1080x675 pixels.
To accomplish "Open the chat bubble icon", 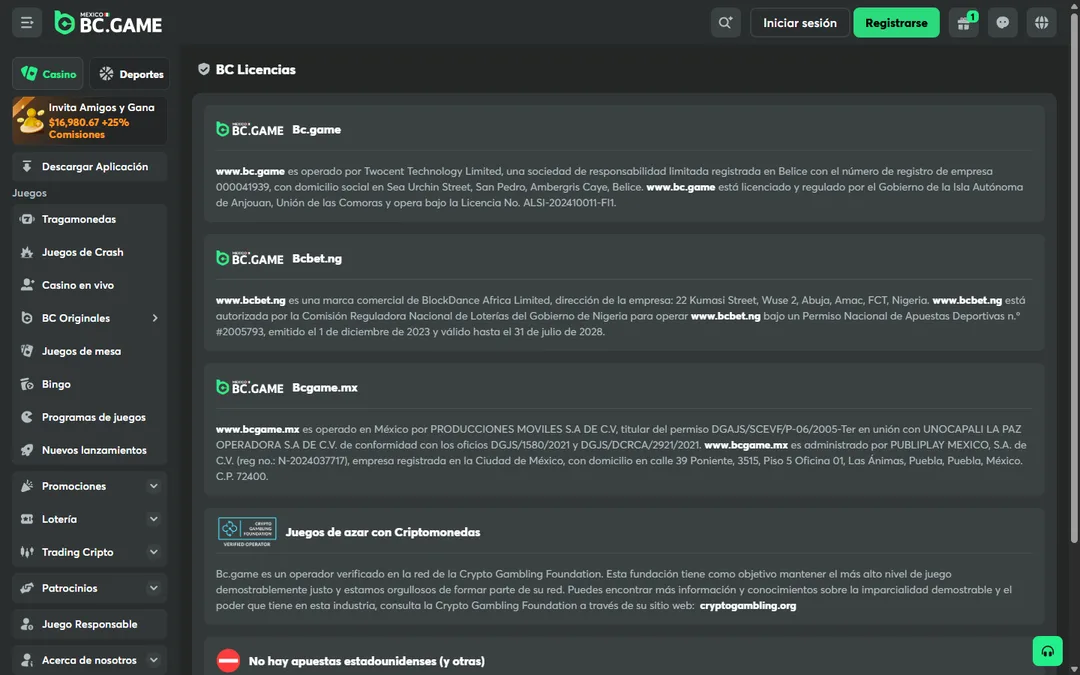I will pyautogui.click(x=1002, y=23).
